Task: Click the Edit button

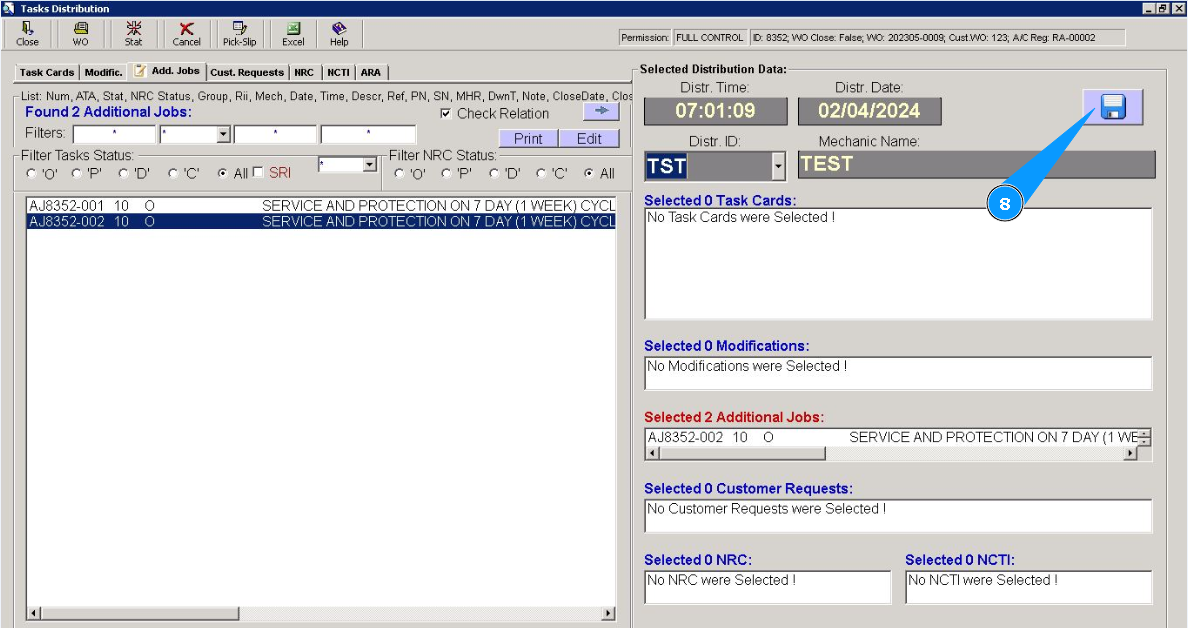Action: (x=589, y=139)
